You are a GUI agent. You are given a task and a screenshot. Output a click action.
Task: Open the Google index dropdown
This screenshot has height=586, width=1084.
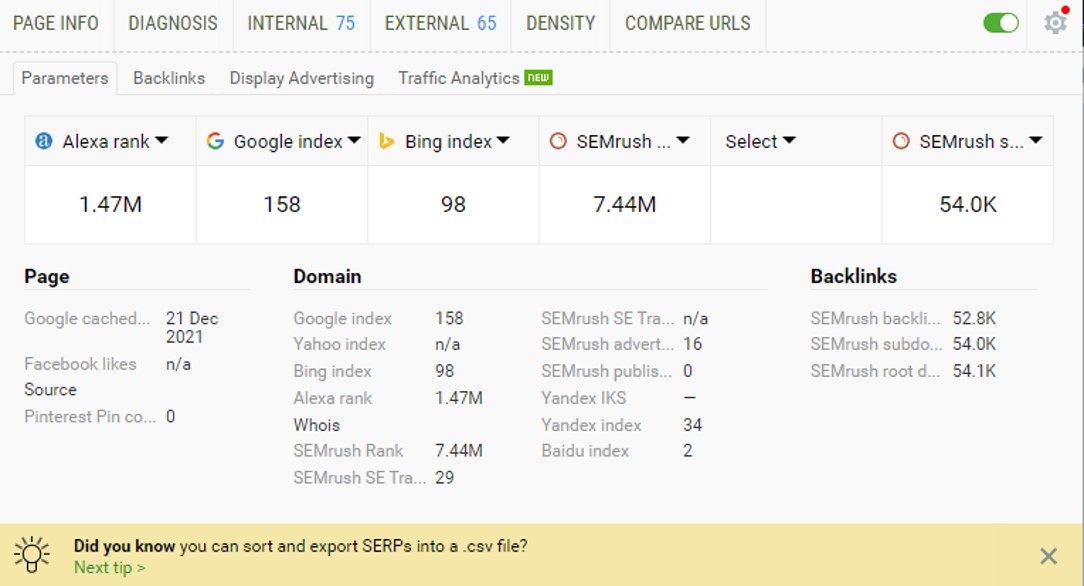354,140
